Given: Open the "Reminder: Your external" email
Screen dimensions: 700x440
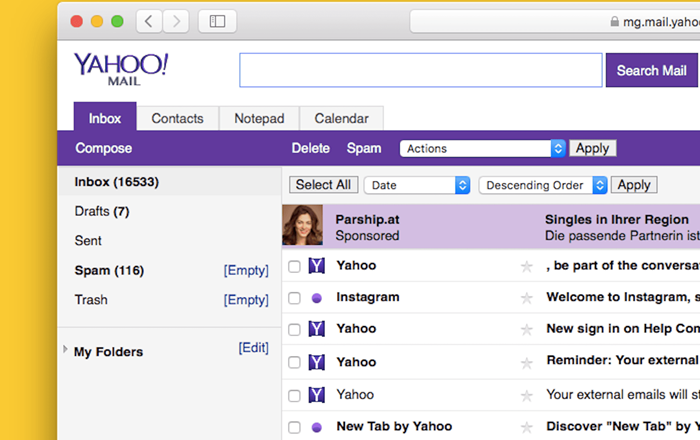Looking at the screenshot, I should (623, 360).
